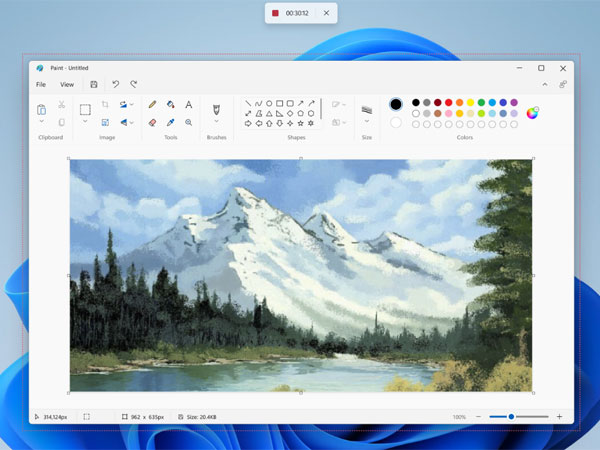Undo the last action
Viewport: 600px width, 450px height.
116,84
